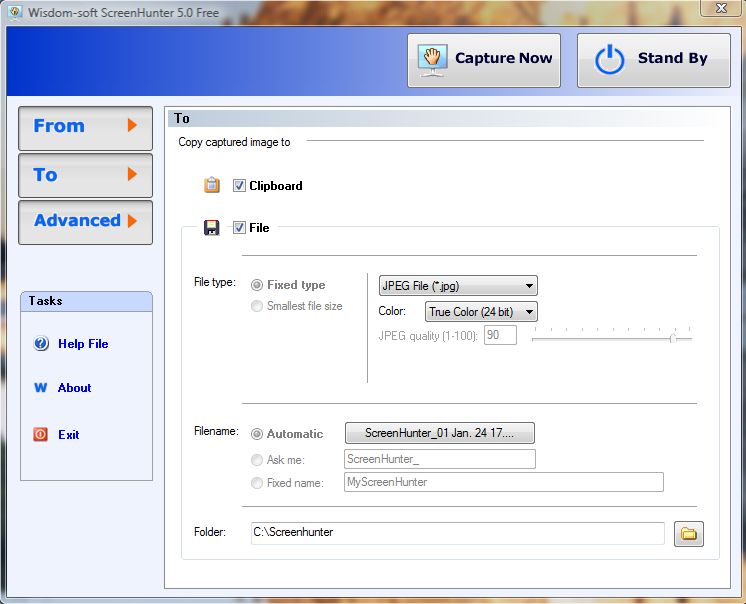This screenshot has width=746, height=604.
Task: Click the ScreenHunter title bar app icon
Action: (15, 12)
